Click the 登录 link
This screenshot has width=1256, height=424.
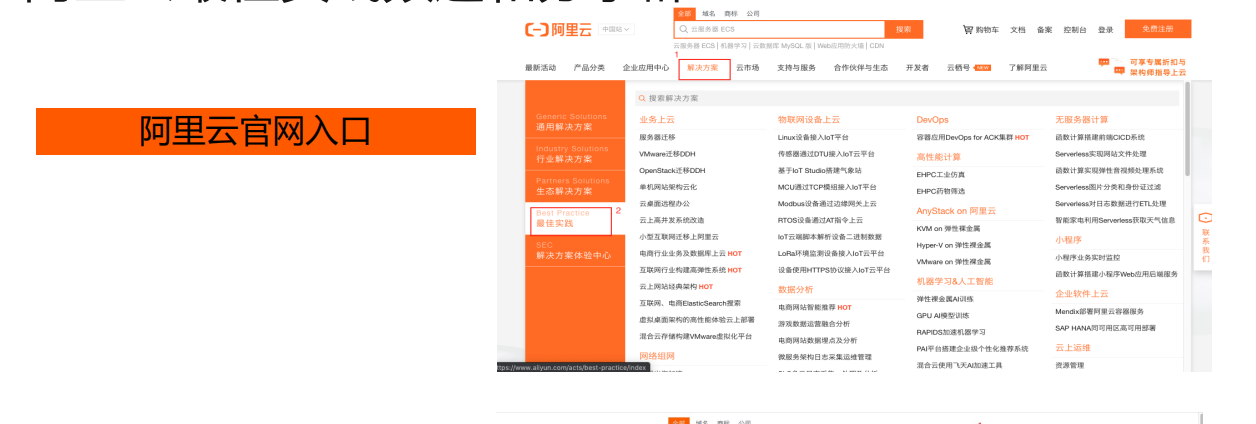1105,30
